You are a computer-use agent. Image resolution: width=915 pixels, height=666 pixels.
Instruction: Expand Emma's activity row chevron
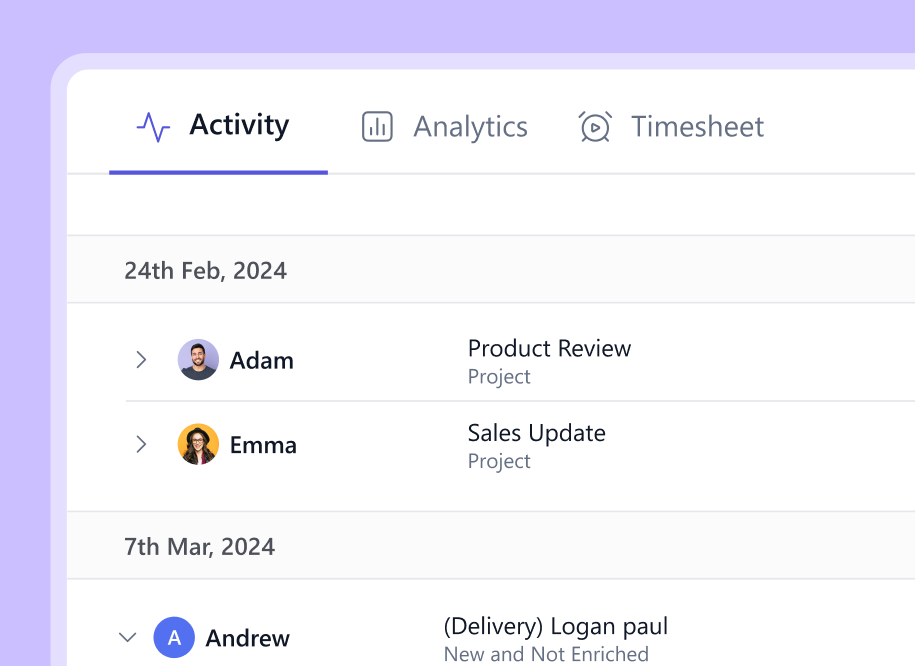141,444
